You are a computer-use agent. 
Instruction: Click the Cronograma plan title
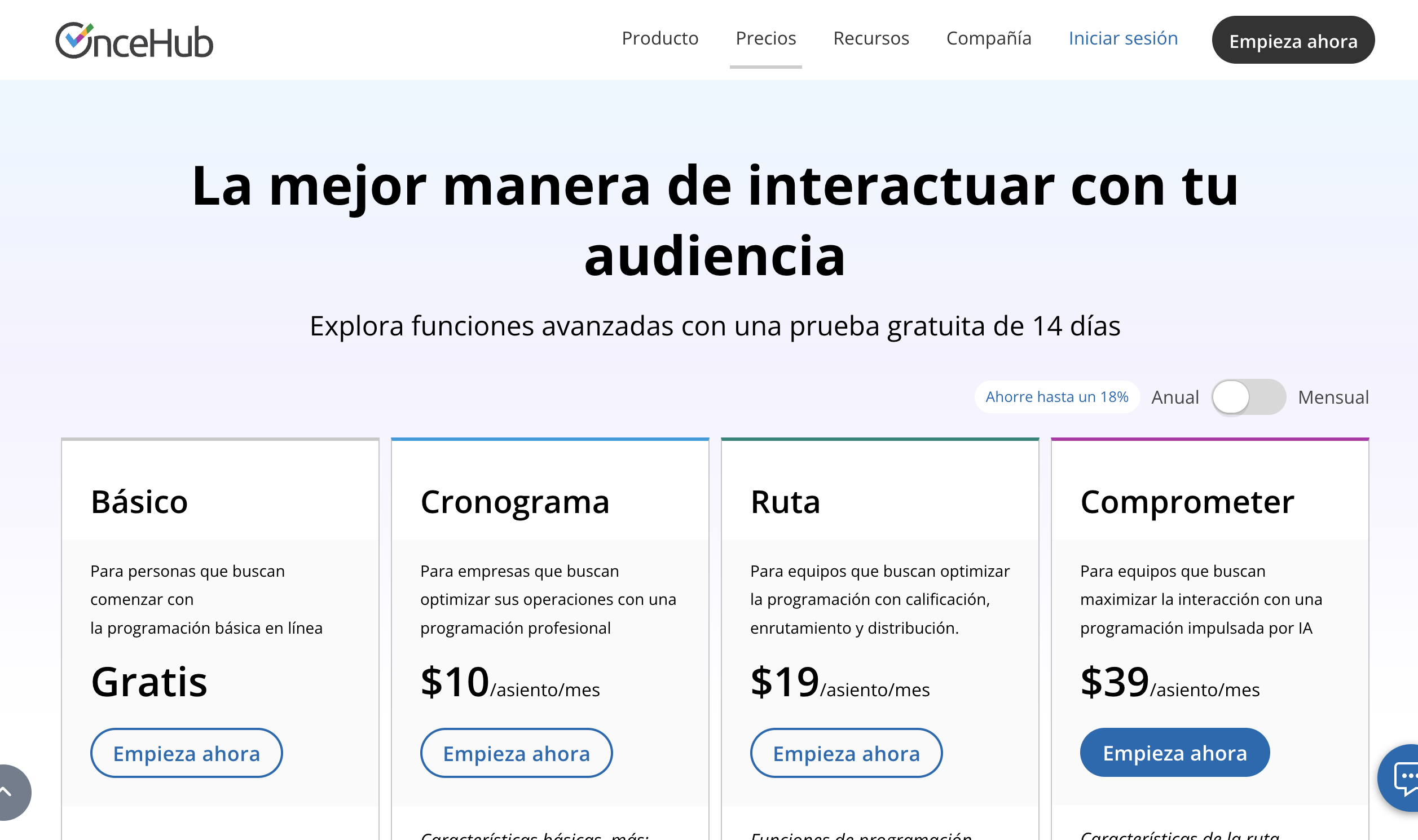tap(515, 502)
